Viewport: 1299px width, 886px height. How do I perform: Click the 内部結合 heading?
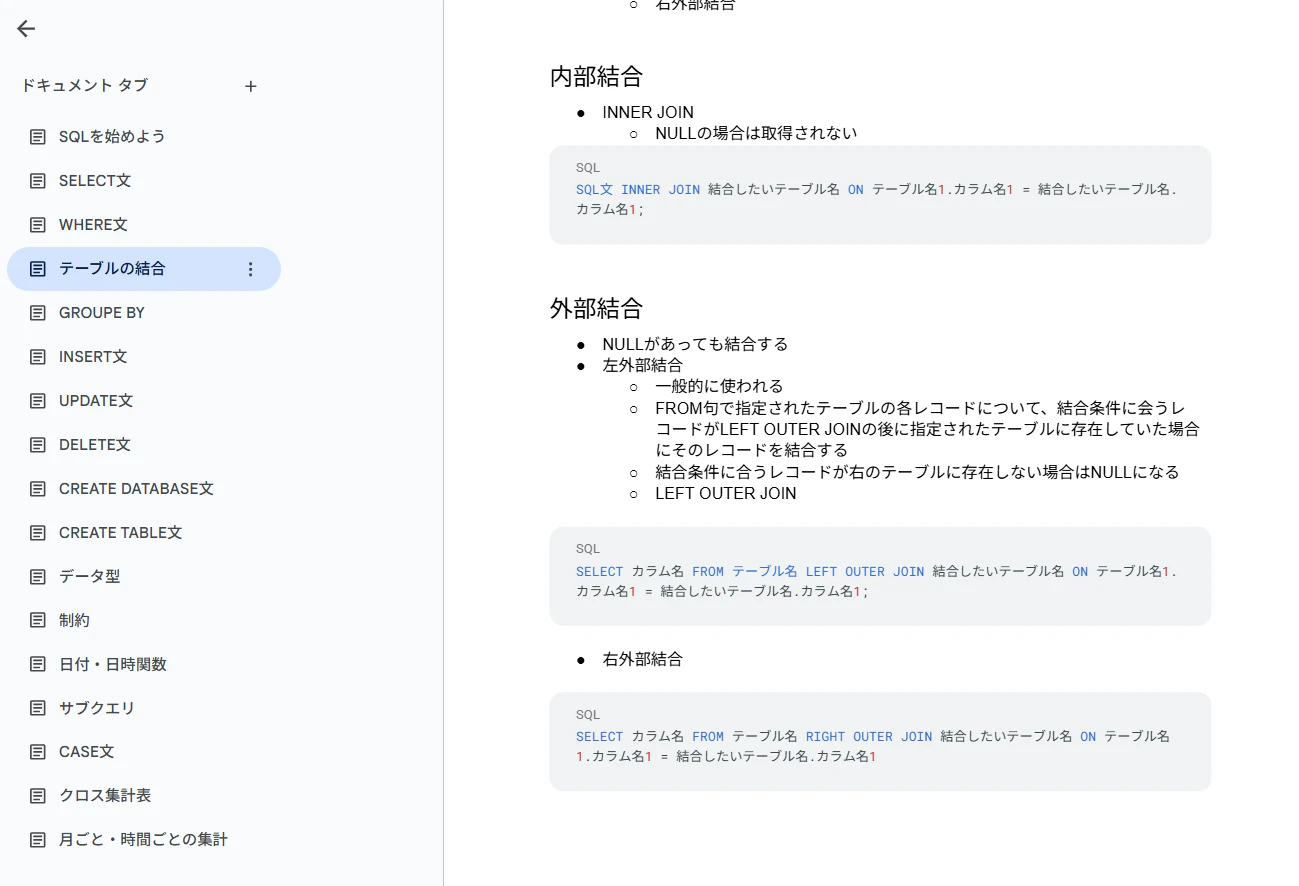click(x=596, y=76)
